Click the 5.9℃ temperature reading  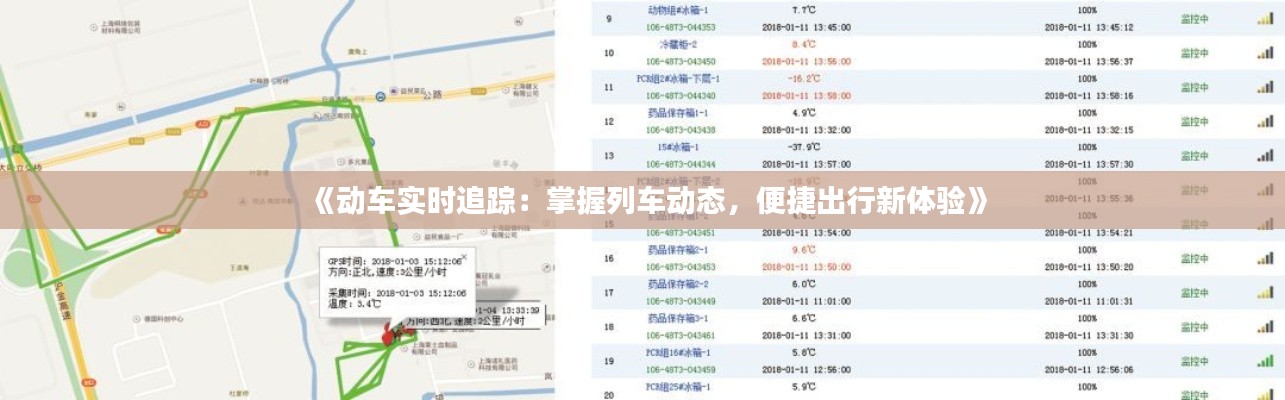tap(805, 386)
